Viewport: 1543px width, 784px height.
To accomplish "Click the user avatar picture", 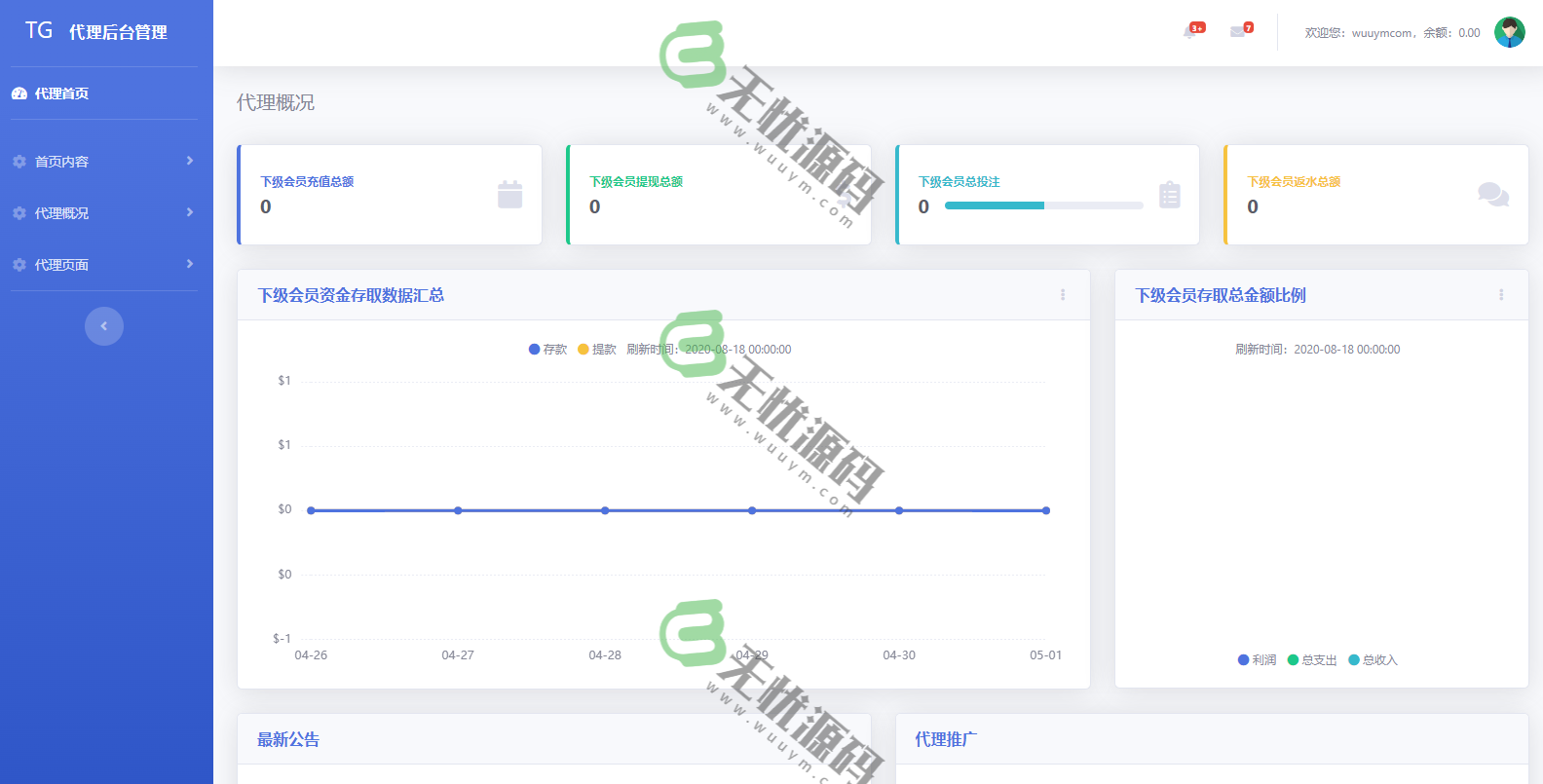I will coord(1509,32).
